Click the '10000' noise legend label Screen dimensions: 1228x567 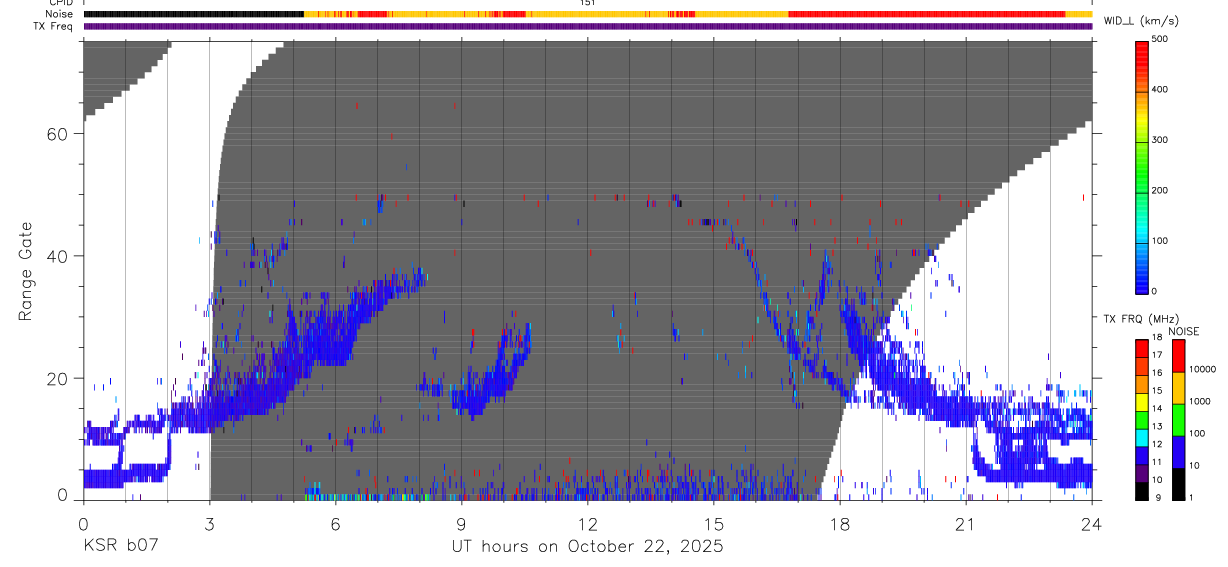tap(1201, 369)
